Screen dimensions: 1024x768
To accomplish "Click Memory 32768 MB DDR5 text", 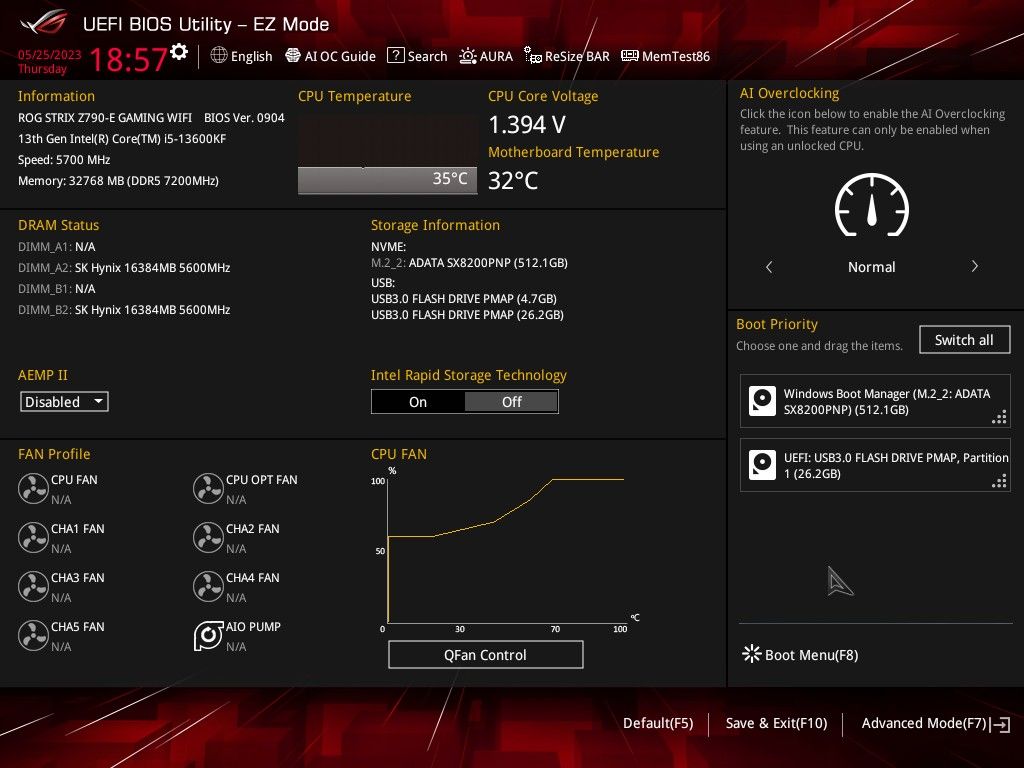I will click(x=118, y=181).
